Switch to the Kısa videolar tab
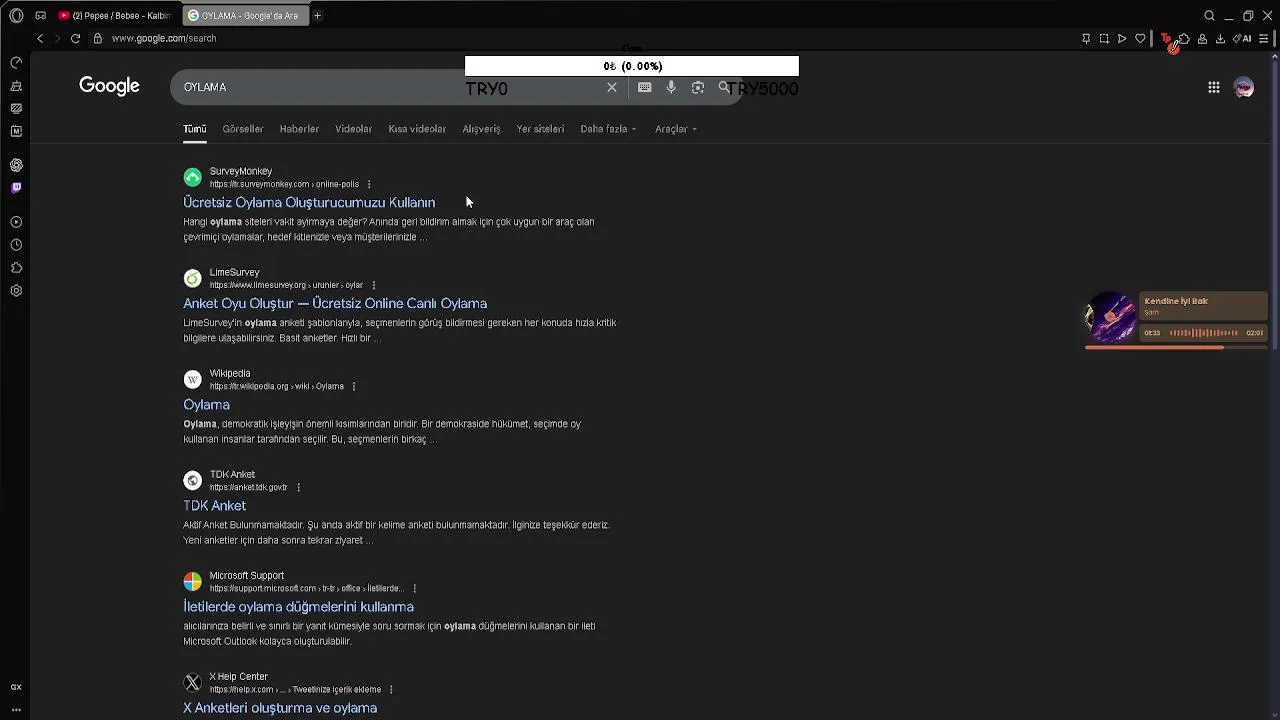The height and width of the screenshot is (720, 1280). [417, 129]
